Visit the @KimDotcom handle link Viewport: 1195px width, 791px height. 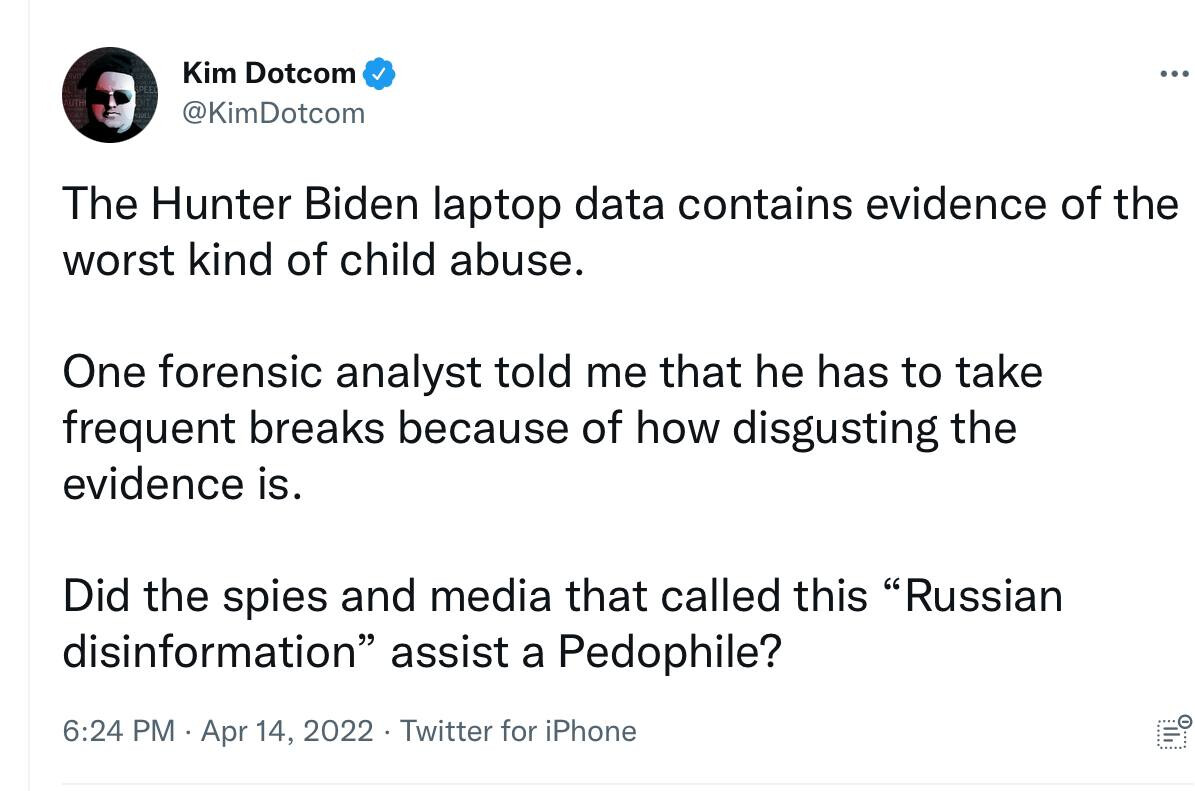[274, 114]
